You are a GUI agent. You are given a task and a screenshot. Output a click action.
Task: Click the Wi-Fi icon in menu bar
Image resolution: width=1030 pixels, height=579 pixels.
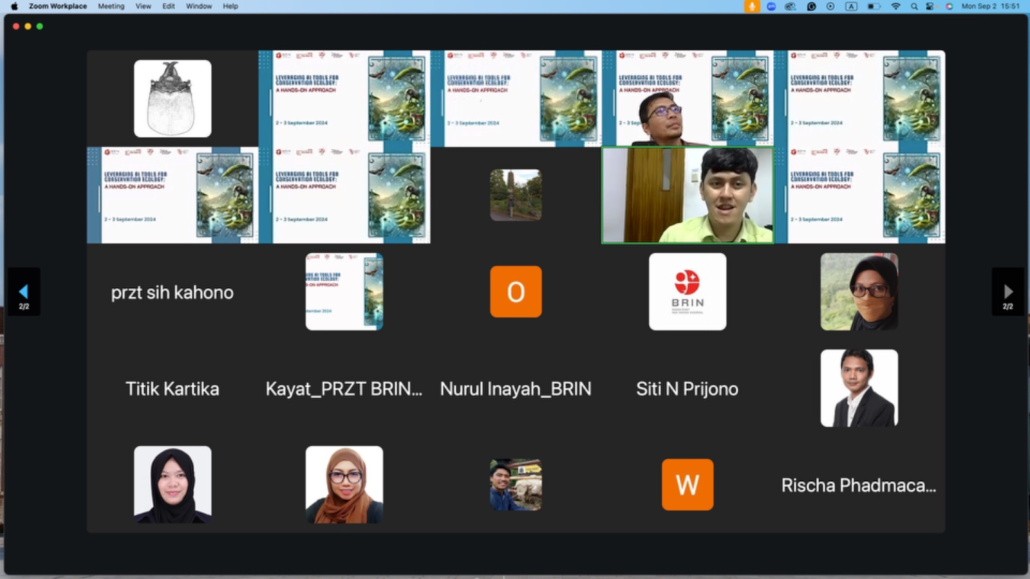point(895,6)
